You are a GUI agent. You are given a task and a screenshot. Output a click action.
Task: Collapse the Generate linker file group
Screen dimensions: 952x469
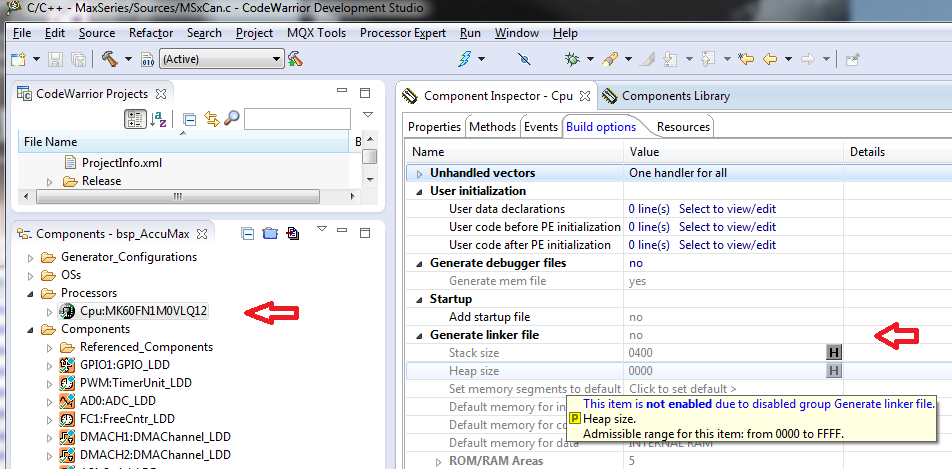419,335
